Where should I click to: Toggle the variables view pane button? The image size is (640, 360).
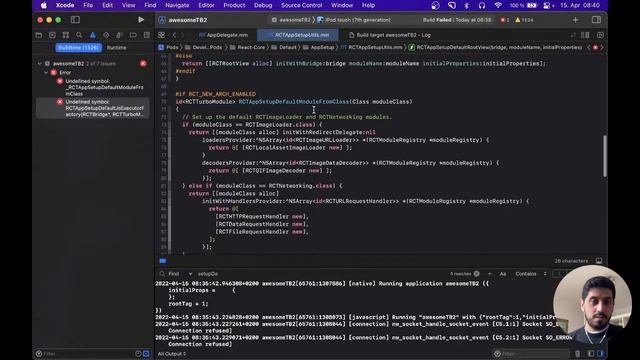click(591, 354)
